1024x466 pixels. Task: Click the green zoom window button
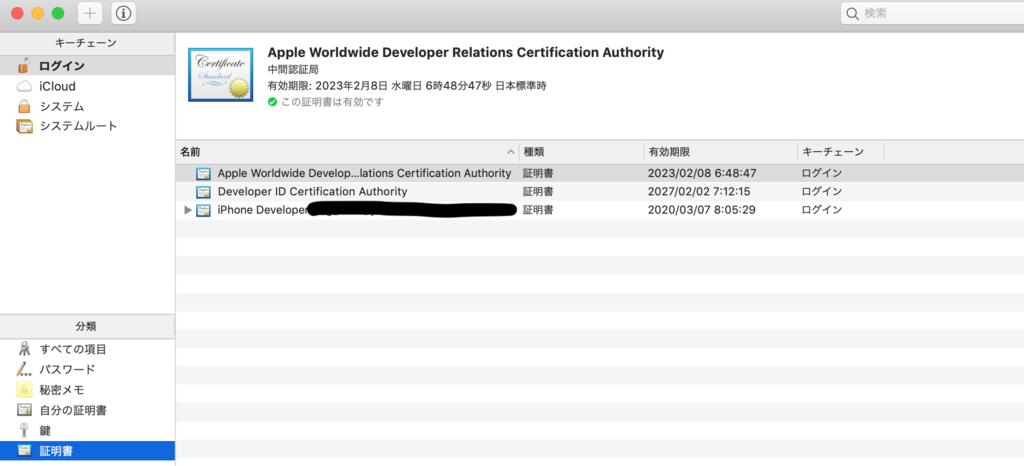point(58,13)
